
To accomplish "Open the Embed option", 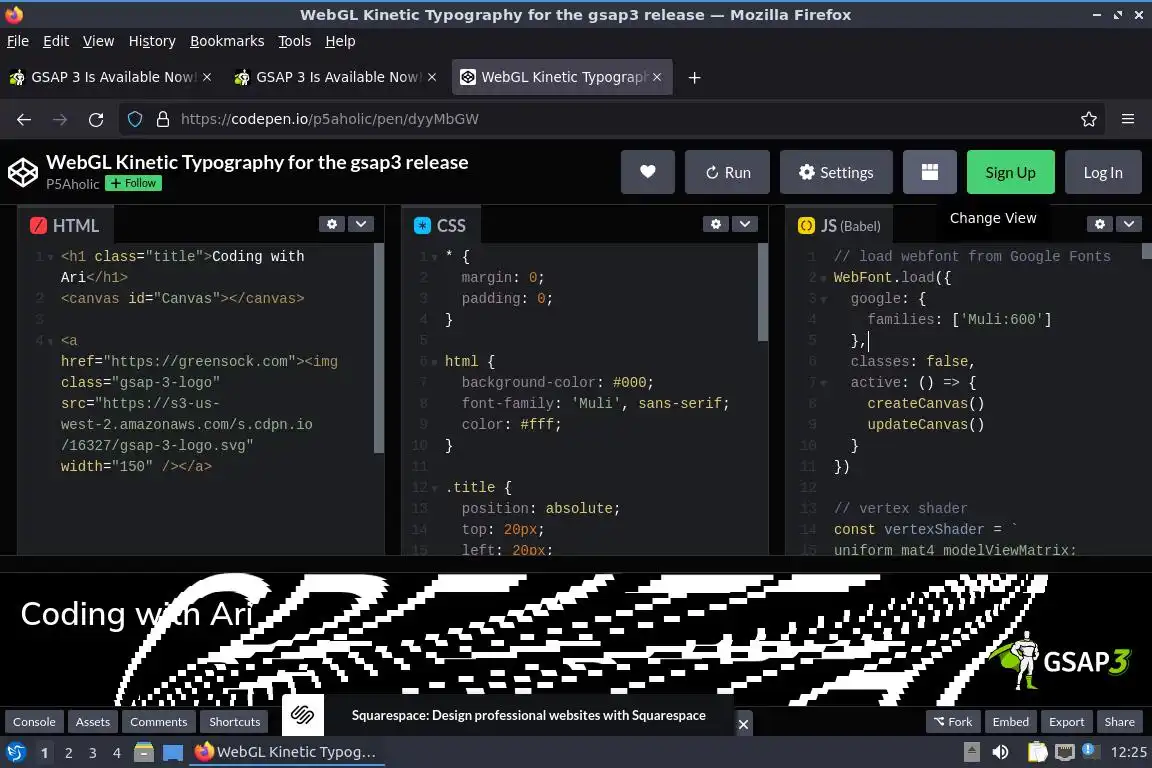I will pos(1010,722).
